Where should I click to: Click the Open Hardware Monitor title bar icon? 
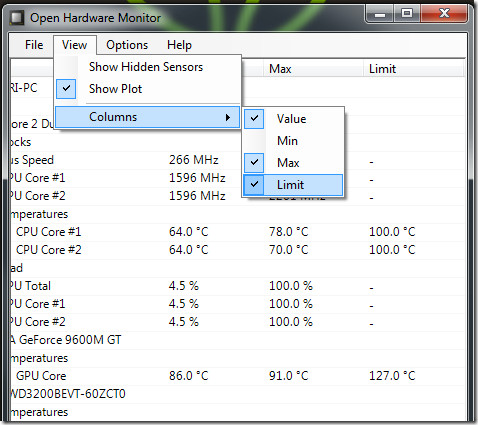coord(17,18)
